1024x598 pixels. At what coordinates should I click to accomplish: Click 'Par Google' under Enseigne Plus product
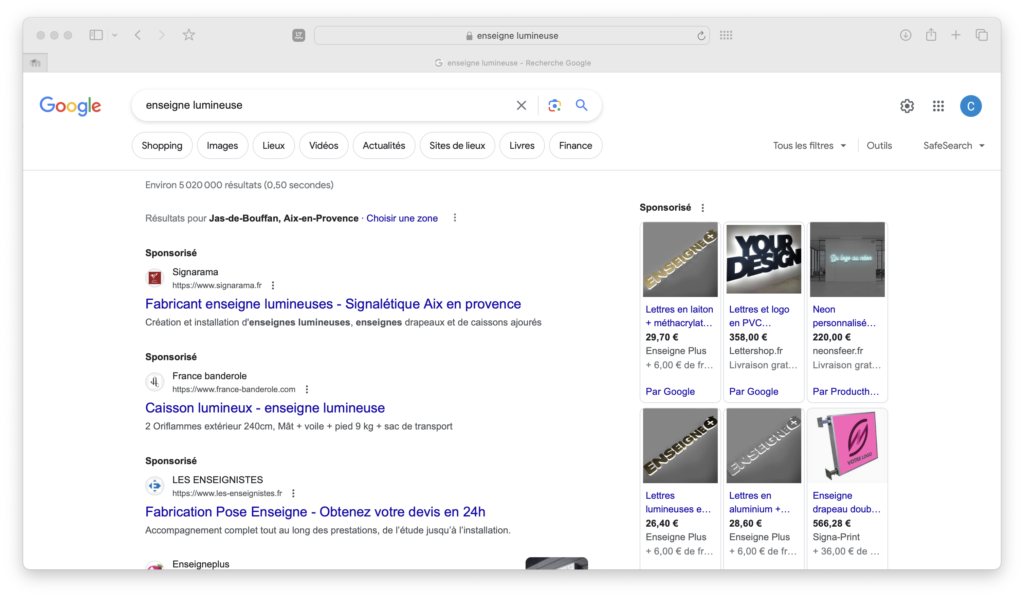[670, 392]
